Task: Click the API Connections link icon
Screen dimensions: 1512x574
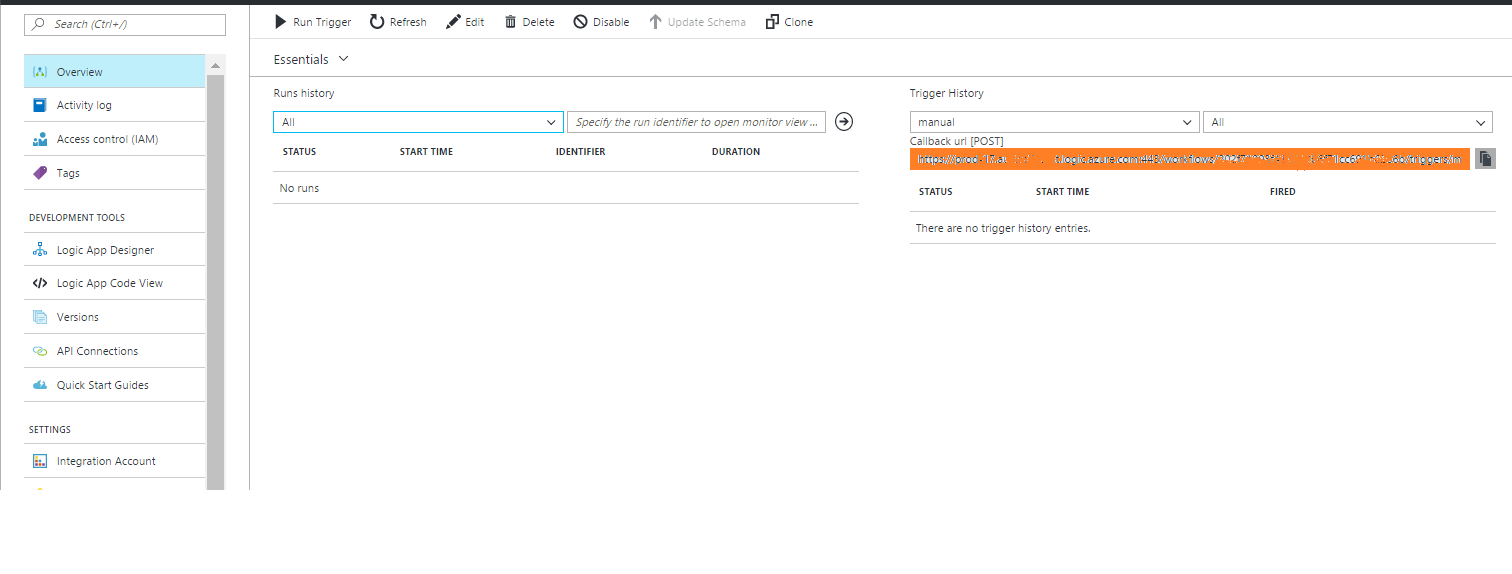Action: pos(40,351)
